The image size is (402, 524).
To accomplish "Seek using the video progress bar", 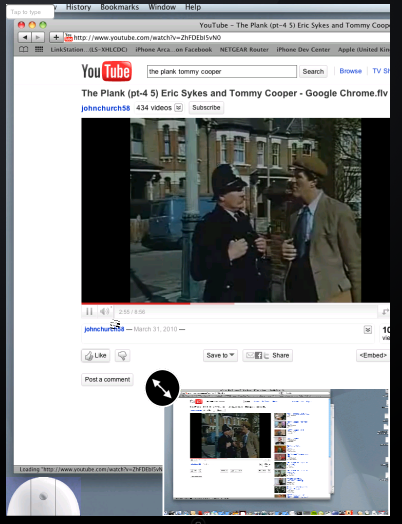I will [x=235, y=303].
